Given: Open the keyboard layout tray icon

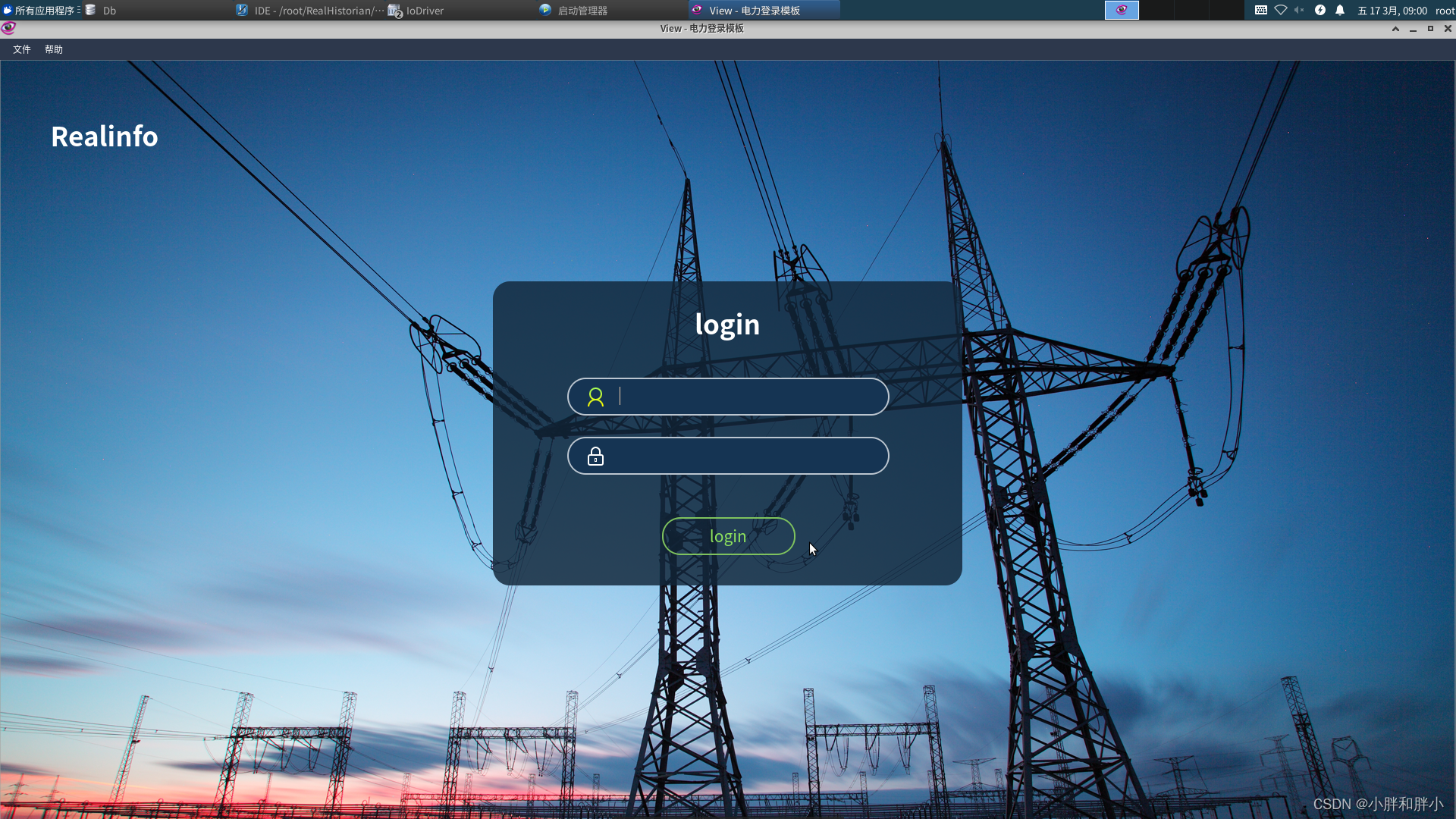Looking at the screenshot, I should click(1260, 10).
